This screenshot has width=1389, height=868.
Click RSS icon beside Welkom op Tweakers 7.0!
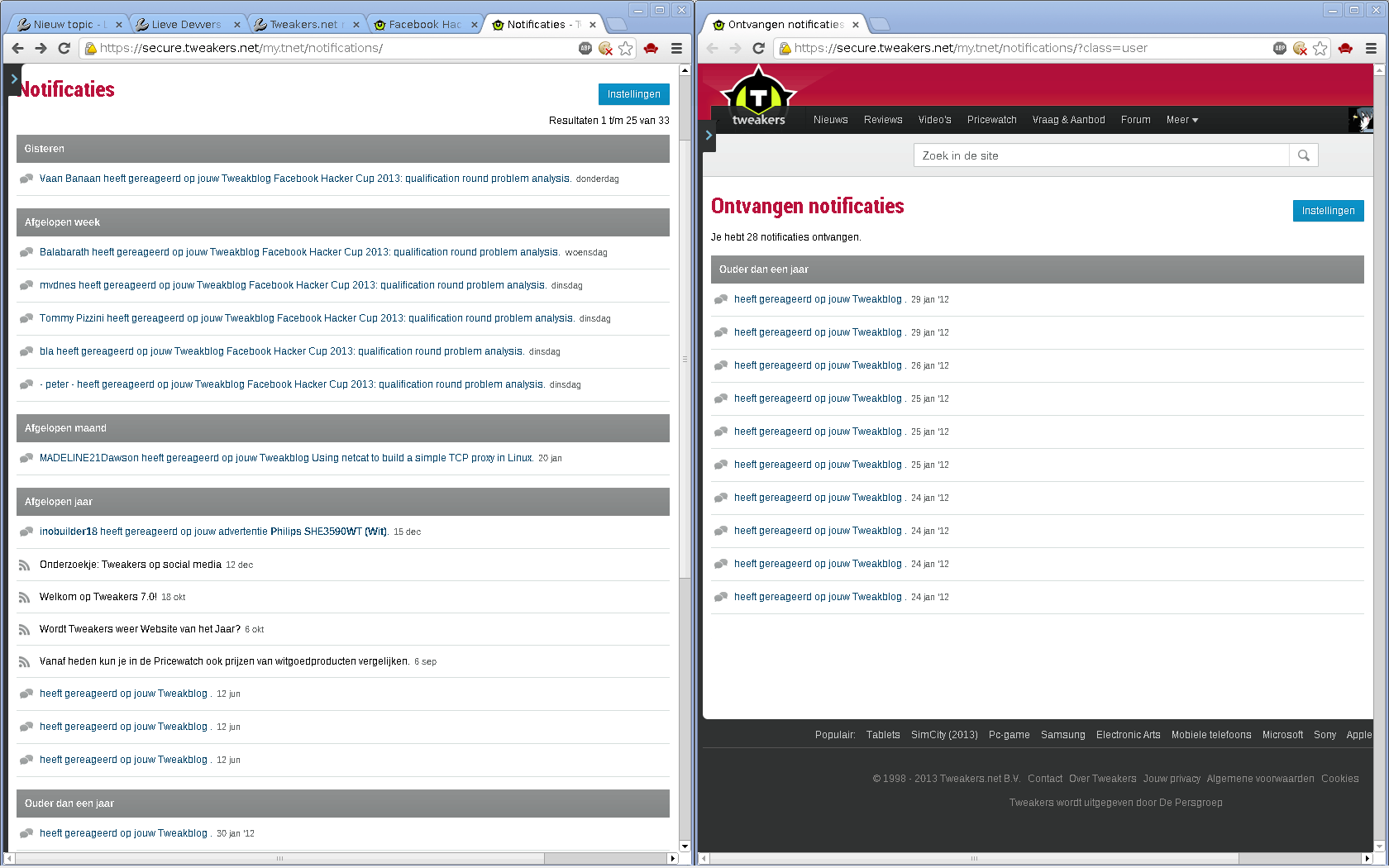(25, 597)
